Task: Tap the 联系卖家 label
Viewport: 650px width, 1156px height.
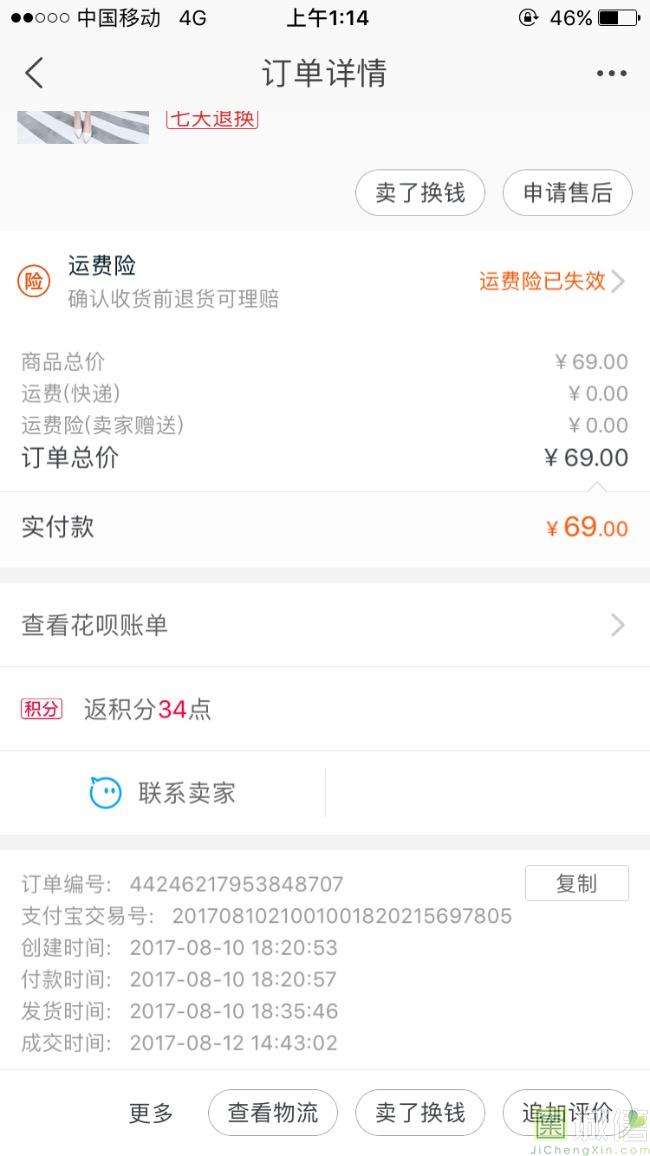Action: point(187,793)
